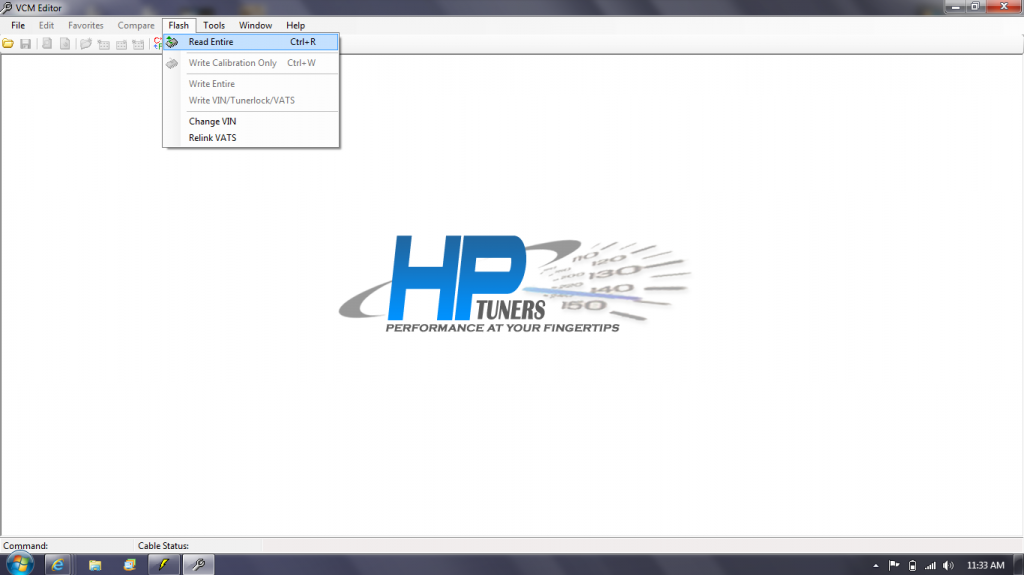
Task: Select the Write Entire menu entry
Action: (x=251, y=84)
